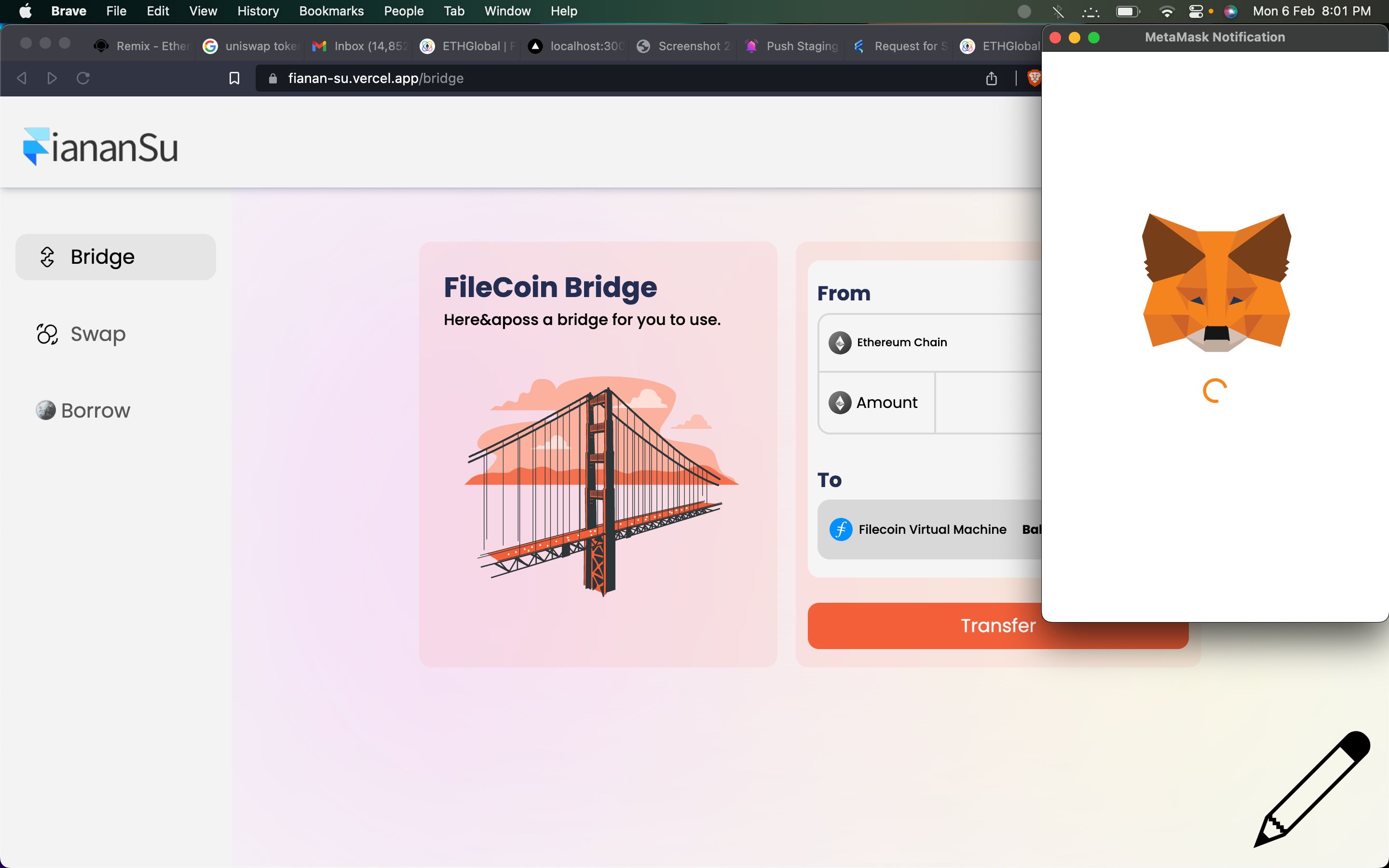Click the browser Back arrow
The width and height of the screenshot is (1389, 868).
(x=22, y=78)
